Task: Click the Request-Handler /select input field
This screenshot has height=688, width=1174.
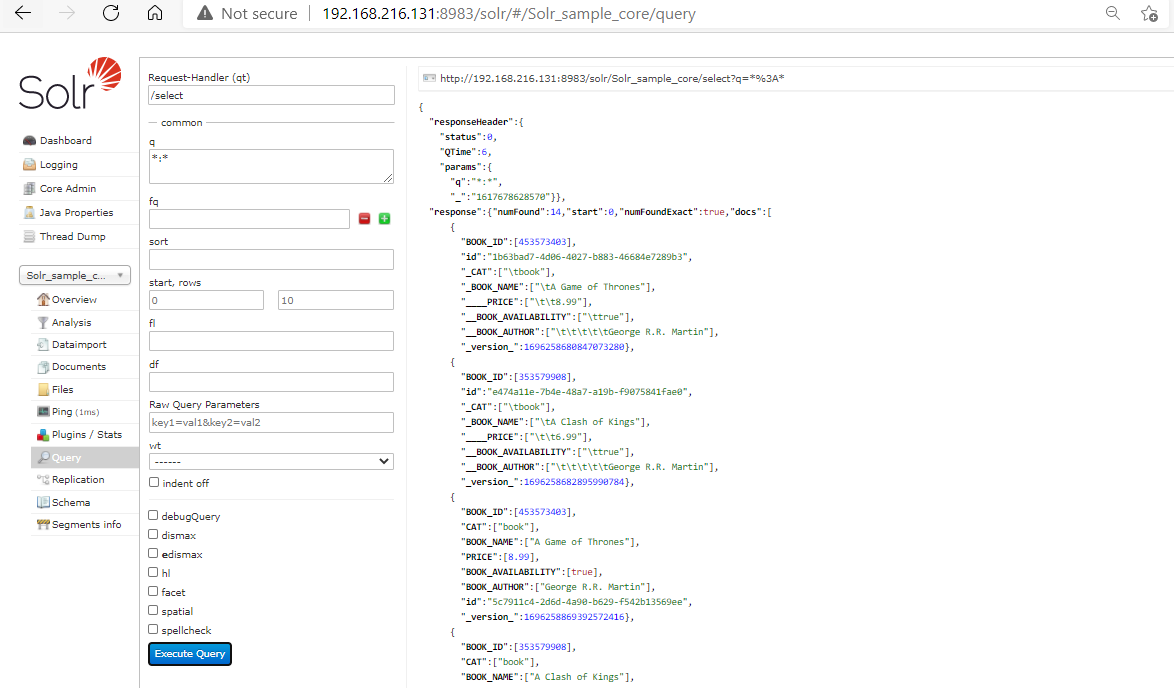Action: 271,95
